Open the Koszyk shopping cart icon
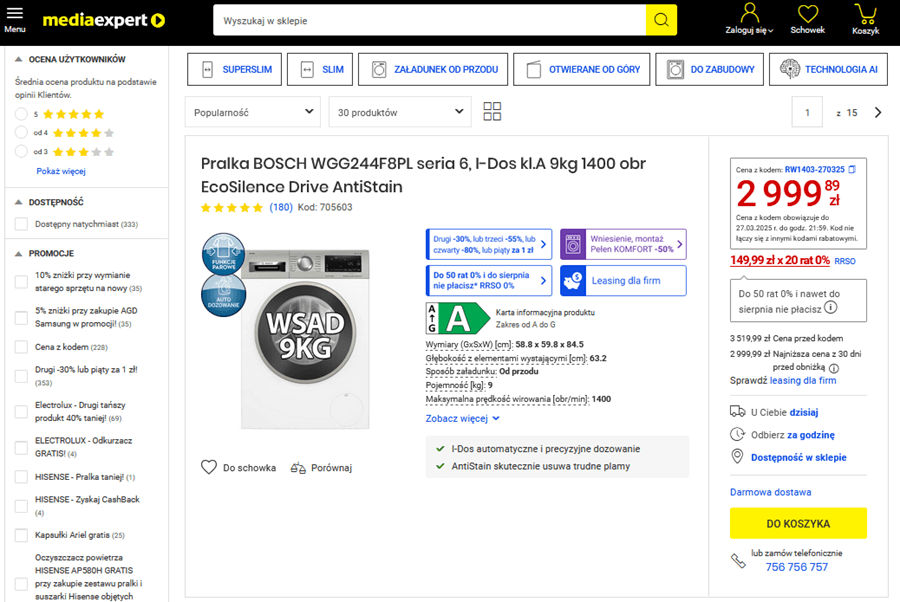Screen dimensions: 900x602 click(x=865, y=14)
